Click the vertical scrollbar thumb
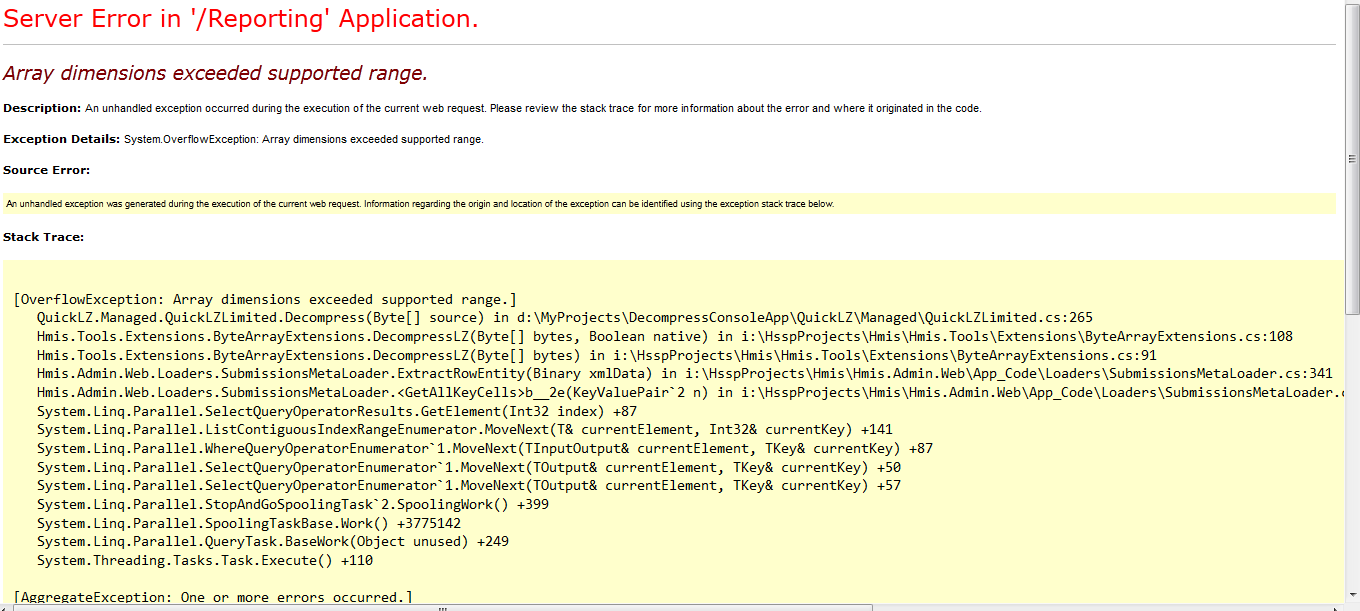Screen dimensions: 1360x611 [x=1351, y=159]
